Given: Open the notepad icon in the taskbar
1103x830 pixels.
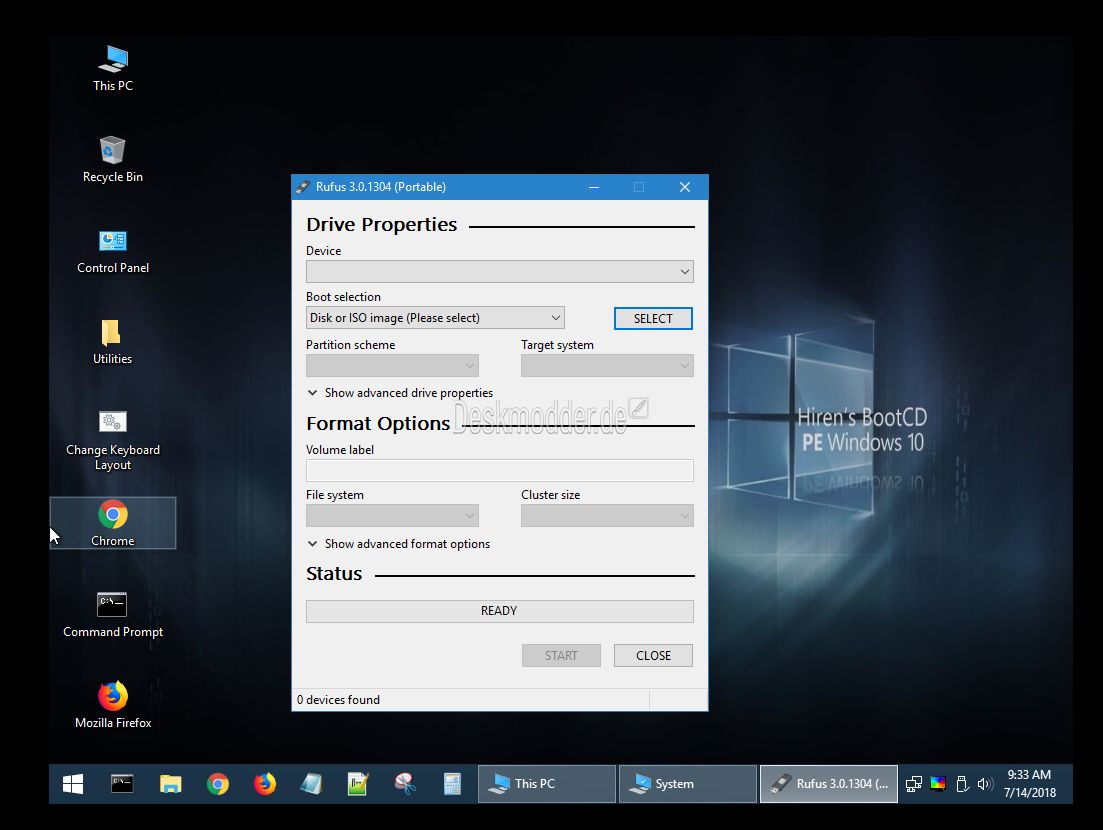Looking at the screenshot, I should click(x=311, y=784).
